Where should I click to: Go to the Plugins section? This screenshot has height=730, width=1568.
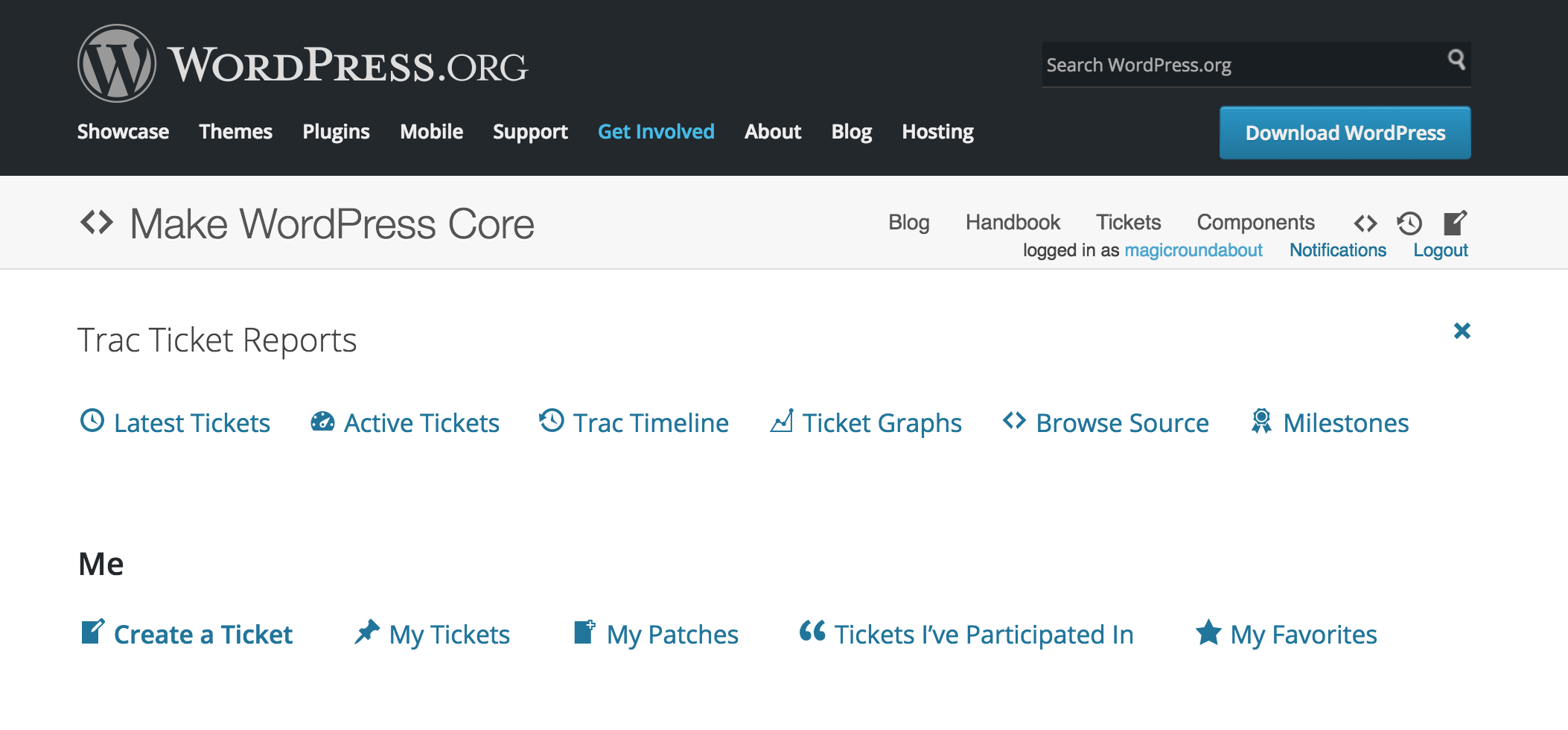336,132
